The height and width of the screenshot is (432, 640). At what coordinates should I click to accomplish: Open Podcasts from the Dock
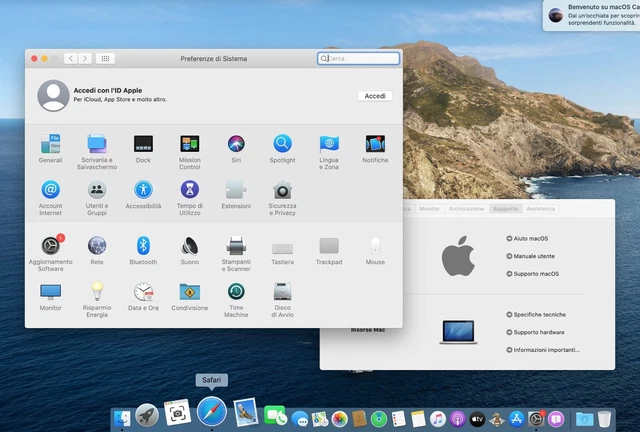458,419
